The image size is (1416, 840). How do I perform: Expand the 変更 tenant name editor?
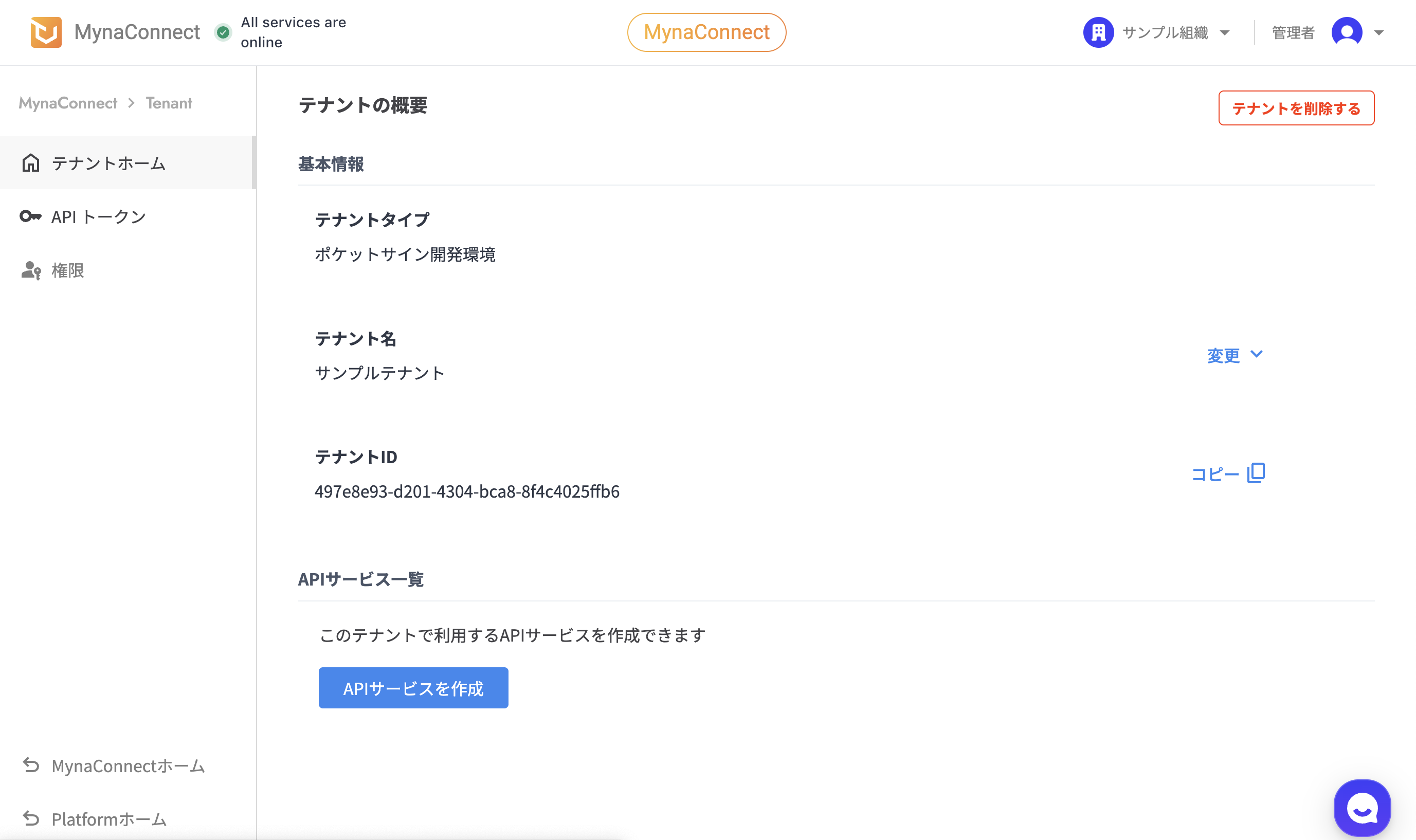[x=1235, y=355]
